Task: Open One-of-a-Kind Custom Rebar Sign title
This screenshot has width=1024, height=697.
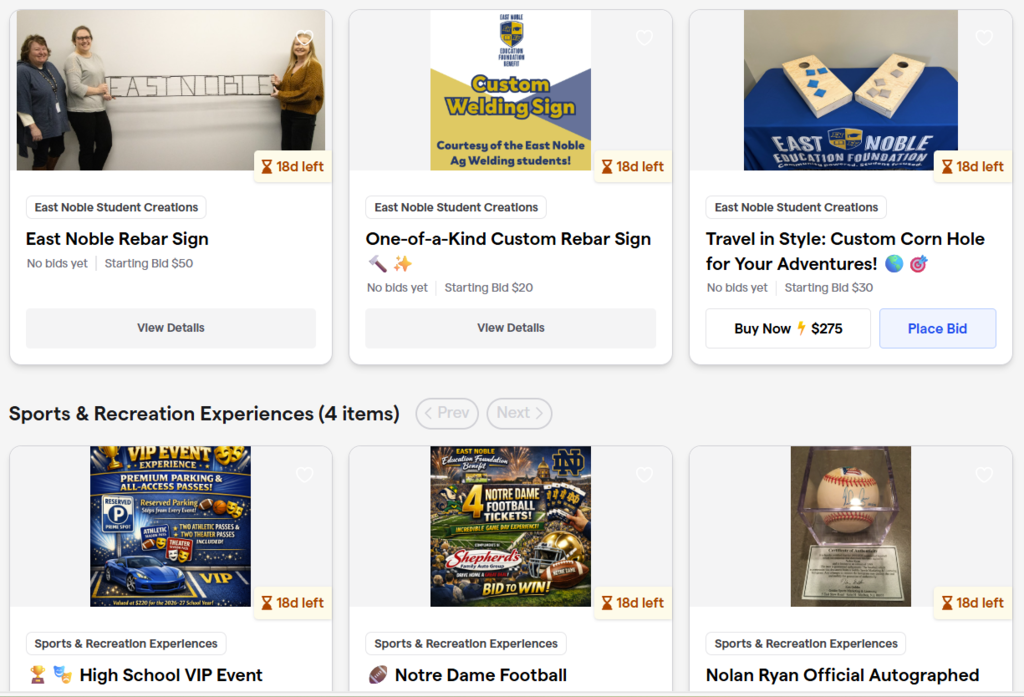Action: (508, 239)
